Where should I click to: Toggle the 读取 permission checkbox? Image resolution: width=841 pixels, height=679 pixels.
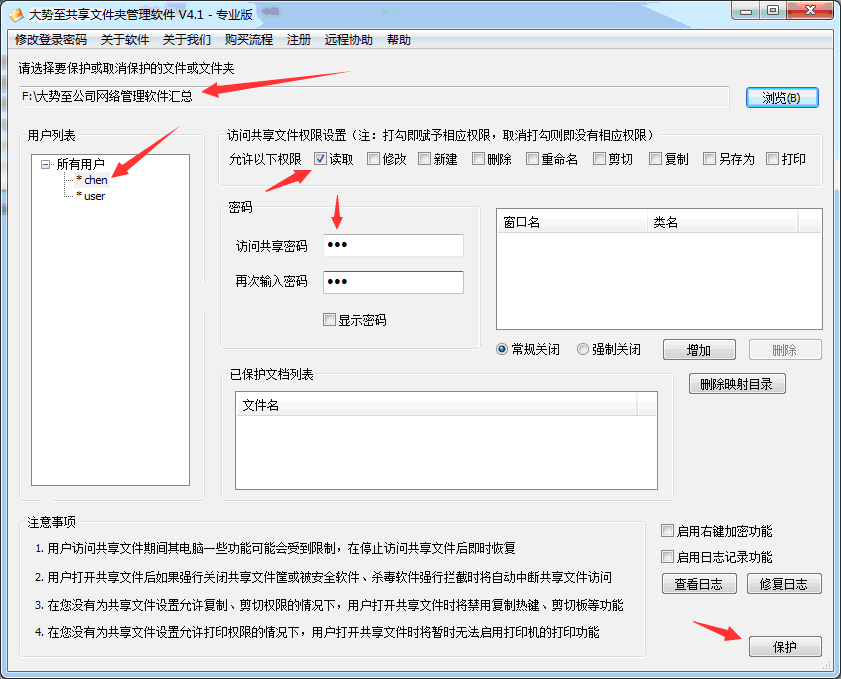(320, 158)
